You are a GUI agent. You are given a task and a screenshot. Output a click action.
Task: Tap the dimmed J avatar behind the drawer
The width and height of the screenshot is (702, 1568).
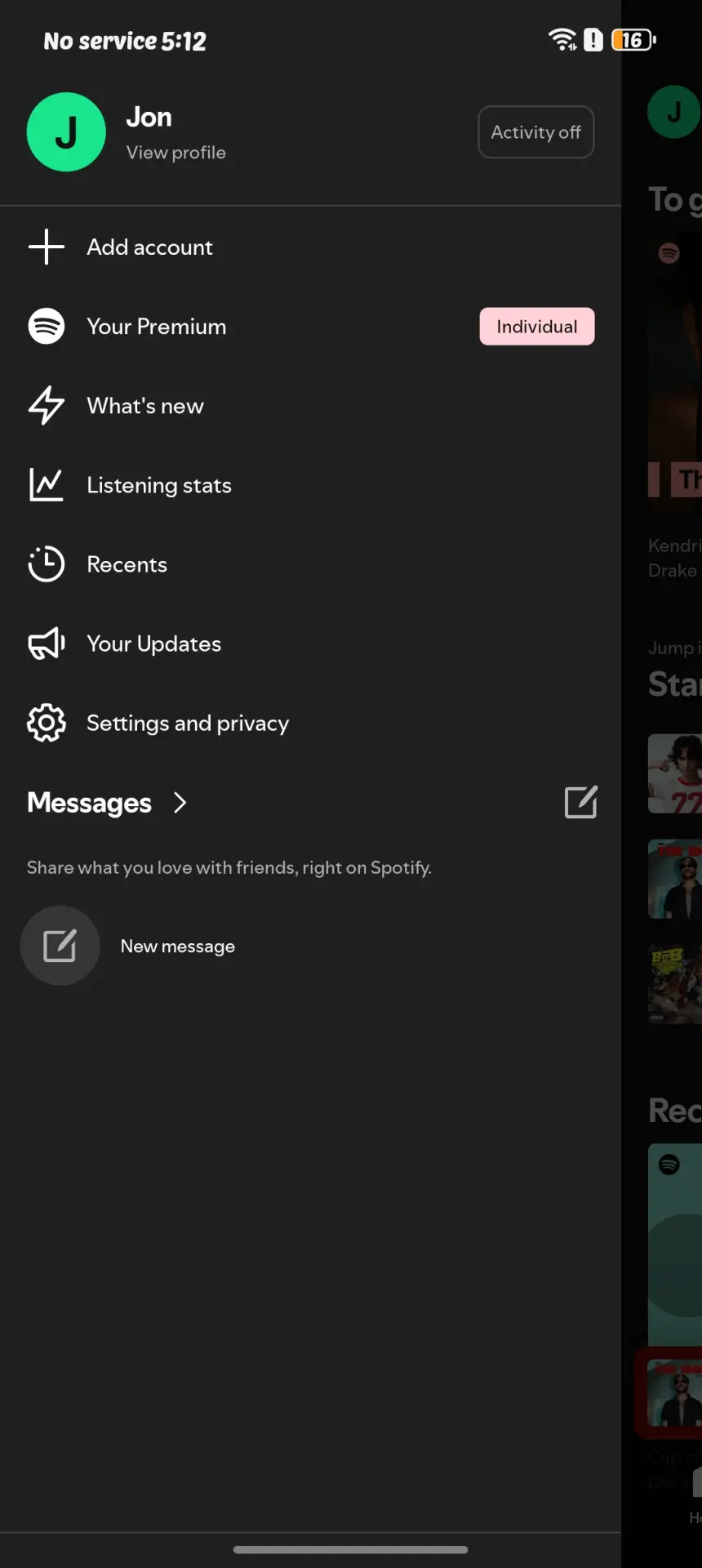click(x=673, y=112)
